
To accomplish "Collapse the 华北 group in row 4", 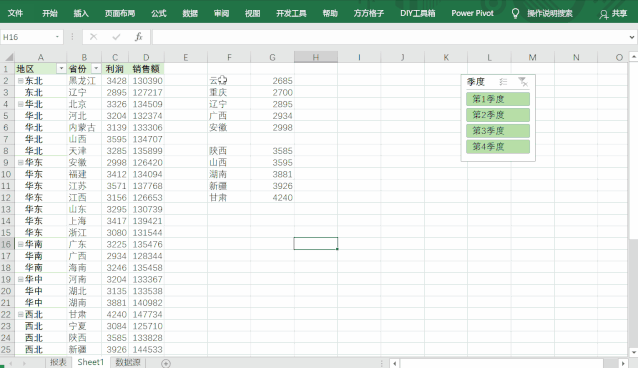I will point(20,104).
